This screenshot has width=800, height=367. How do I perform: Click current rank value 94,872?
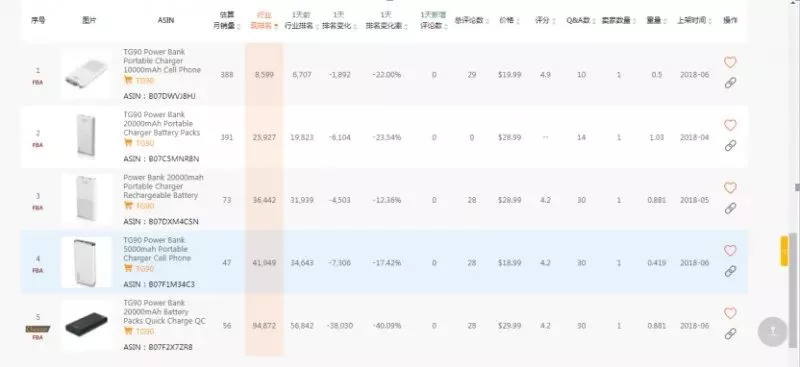pos(264,326)
